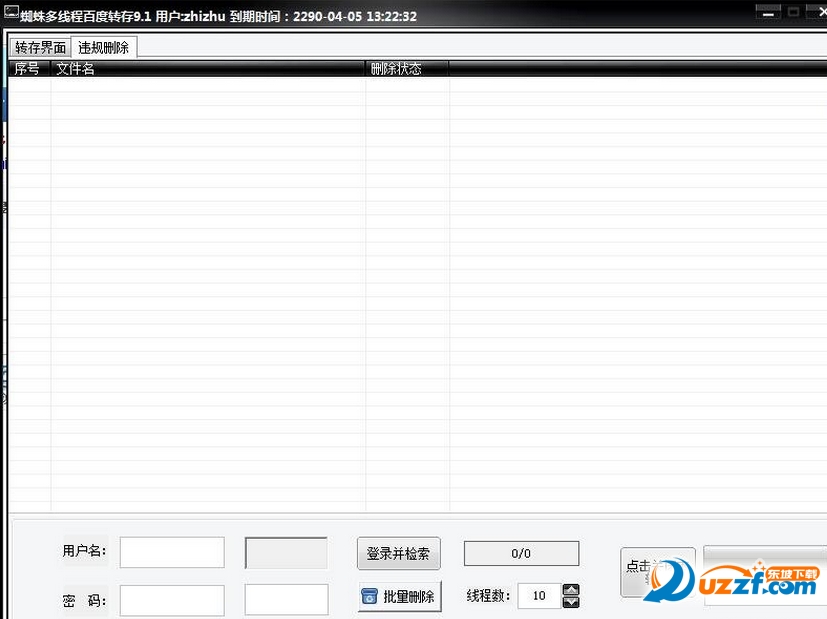Screen dimensions: 827x619
Task: Click the 密 码 label
Action: pos(84,601)
